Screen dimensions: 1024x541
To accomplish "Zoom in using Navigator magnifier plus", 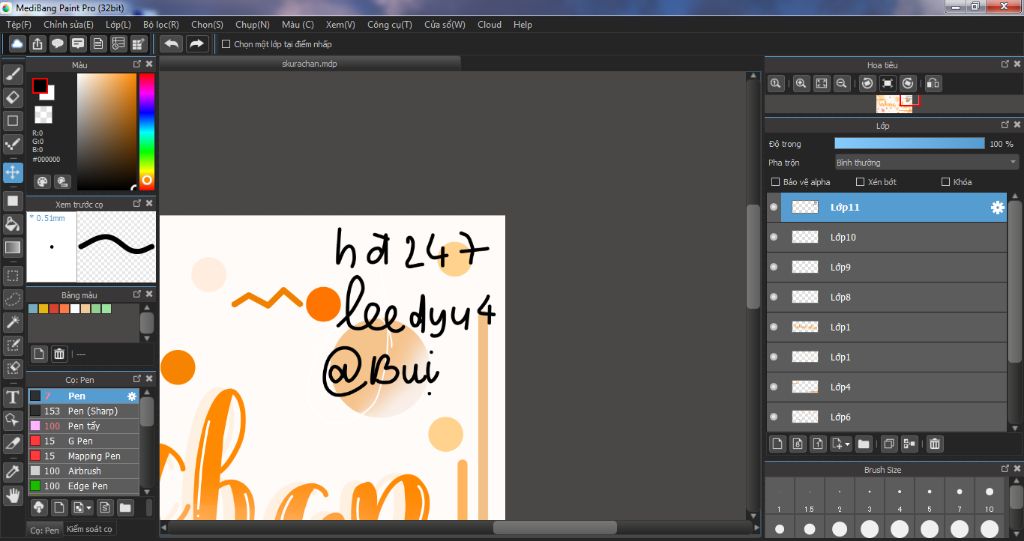I will [x=801, y=84].
